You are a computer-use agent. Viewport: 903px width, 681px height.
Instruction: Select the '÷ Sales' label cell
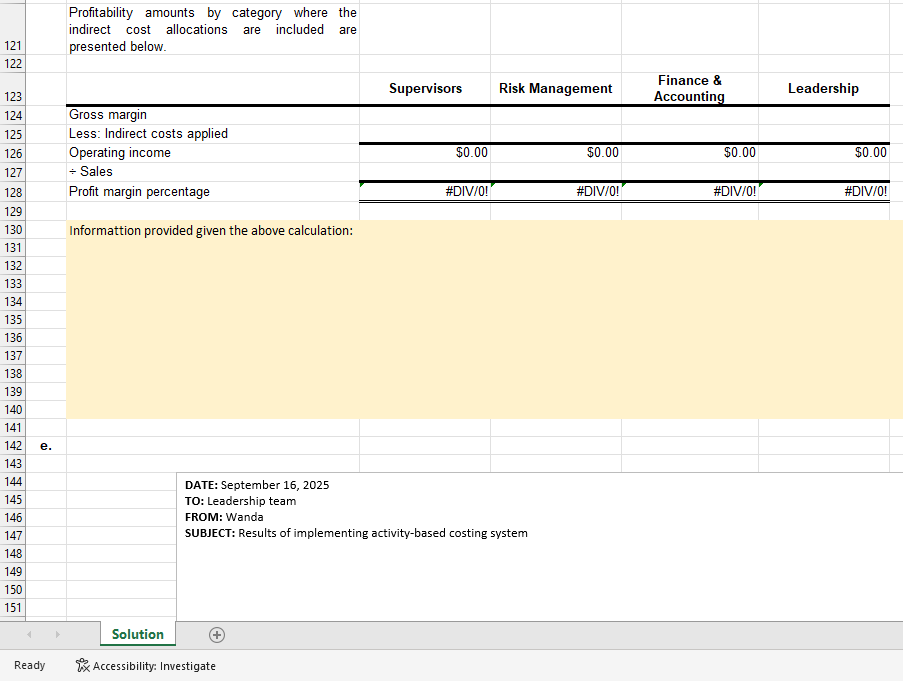click(x=213, y=172)
